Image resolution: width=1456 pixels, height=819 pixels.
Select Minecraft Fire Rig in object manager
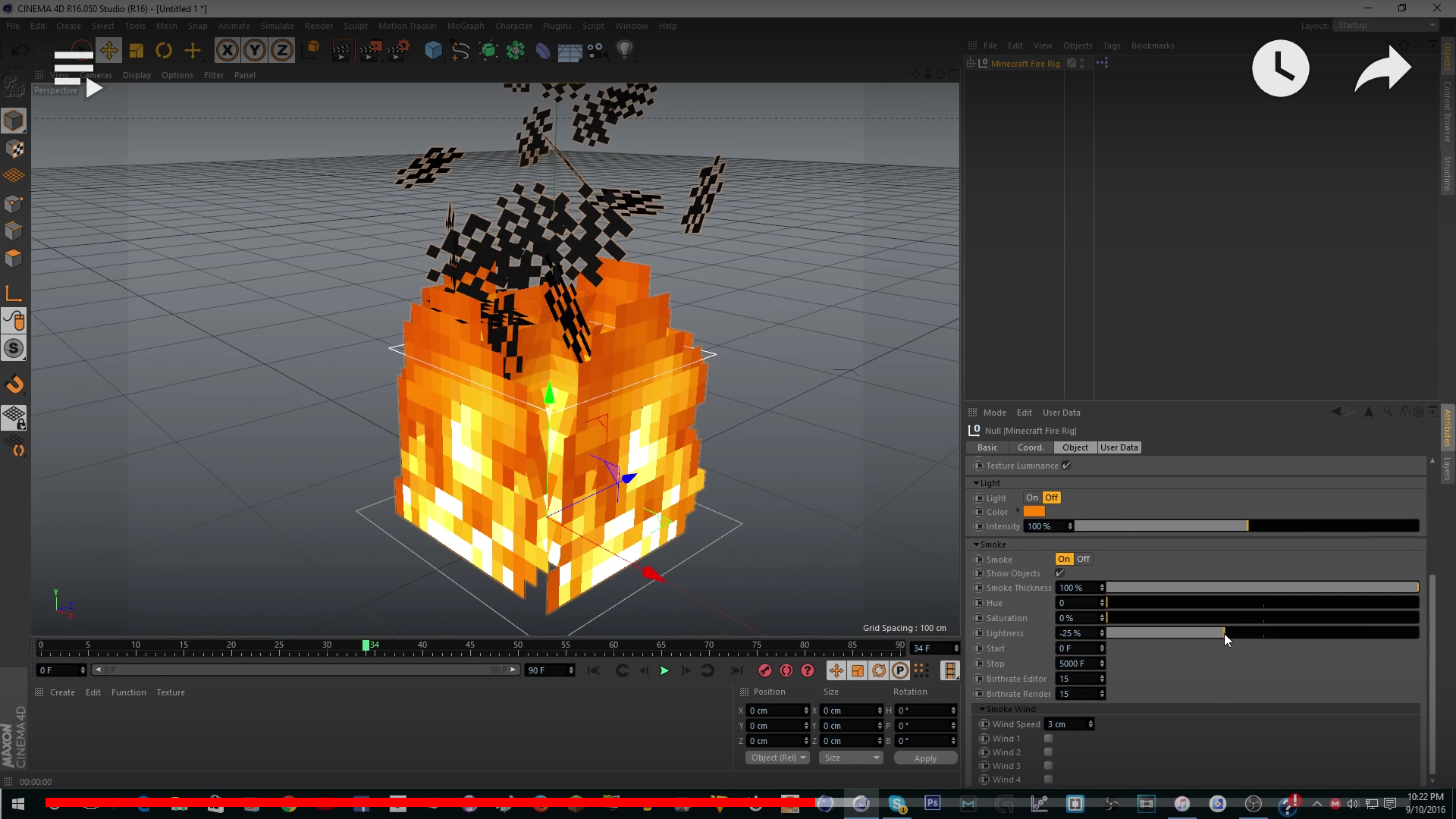point(1025,64)
